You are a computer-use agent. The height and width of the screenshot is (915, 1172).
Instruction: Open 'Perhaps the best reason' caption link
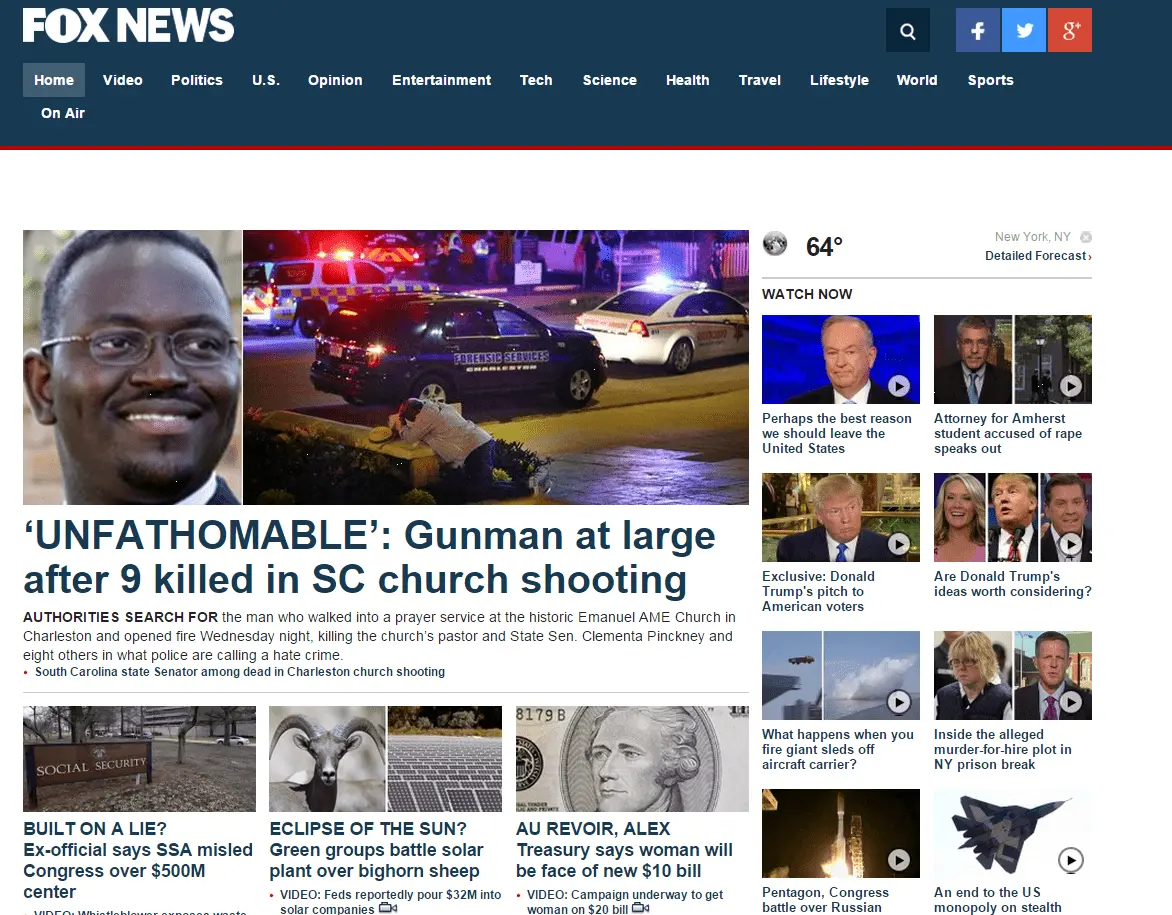click(836, 434)
